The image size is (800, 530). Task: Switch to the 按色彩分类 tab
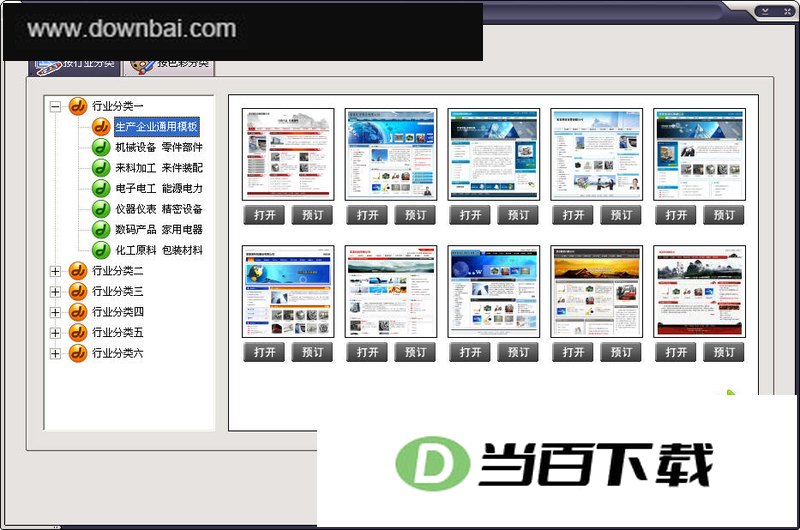169,67
